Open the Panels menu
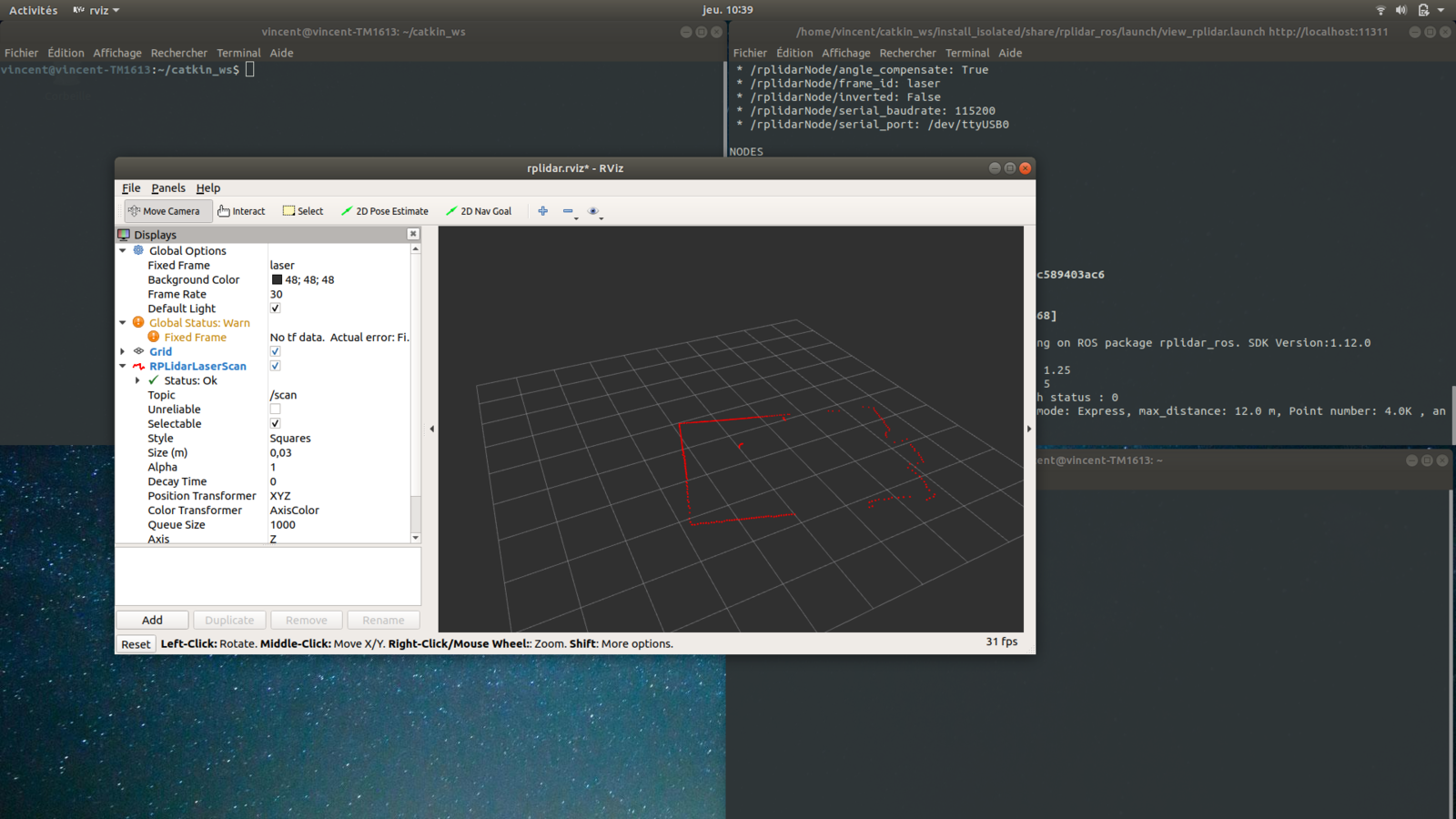1456x819 pixels. click(168, 188)
